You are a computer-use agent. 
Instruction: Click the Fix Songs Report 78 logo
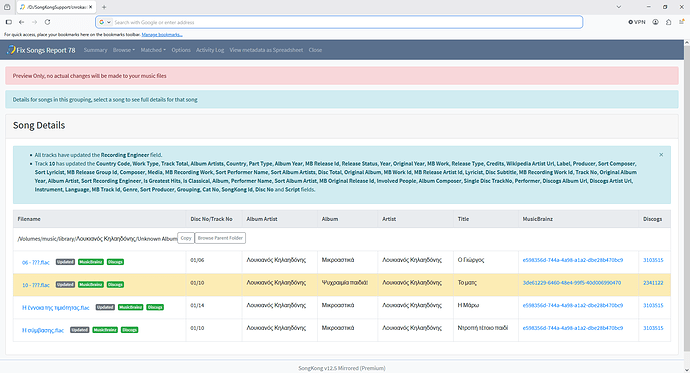pyautogui.click(x=41, y=50)
